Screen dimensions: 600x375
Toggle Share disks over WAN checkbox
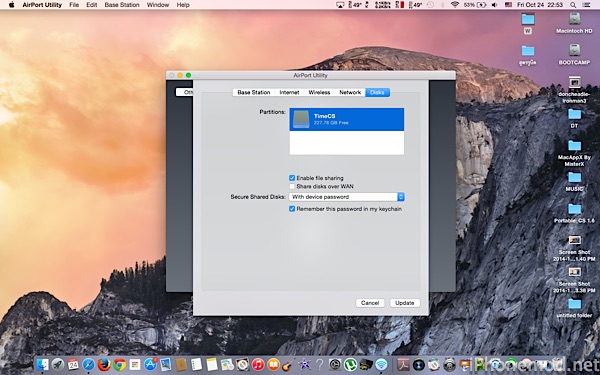pos(292,186)
